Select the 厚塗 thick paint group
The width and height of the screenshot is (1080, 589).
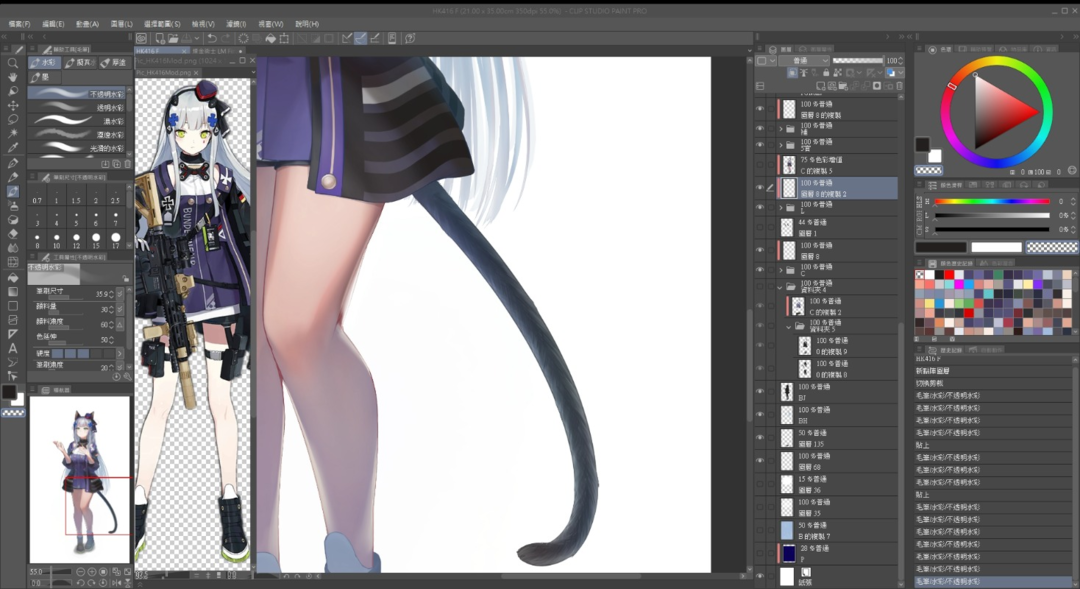pos(114,63)
